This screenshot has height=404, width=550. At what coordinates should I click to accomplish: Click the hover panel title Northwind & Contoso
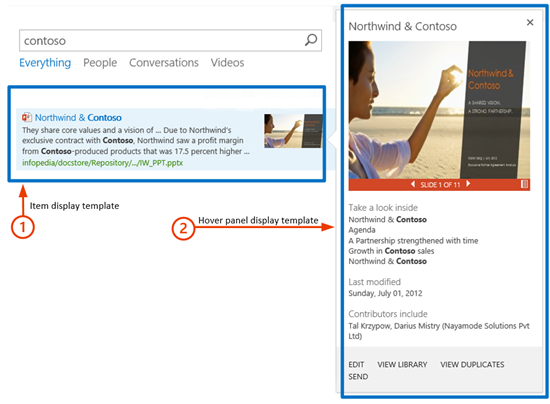click(x=402, y=26)
